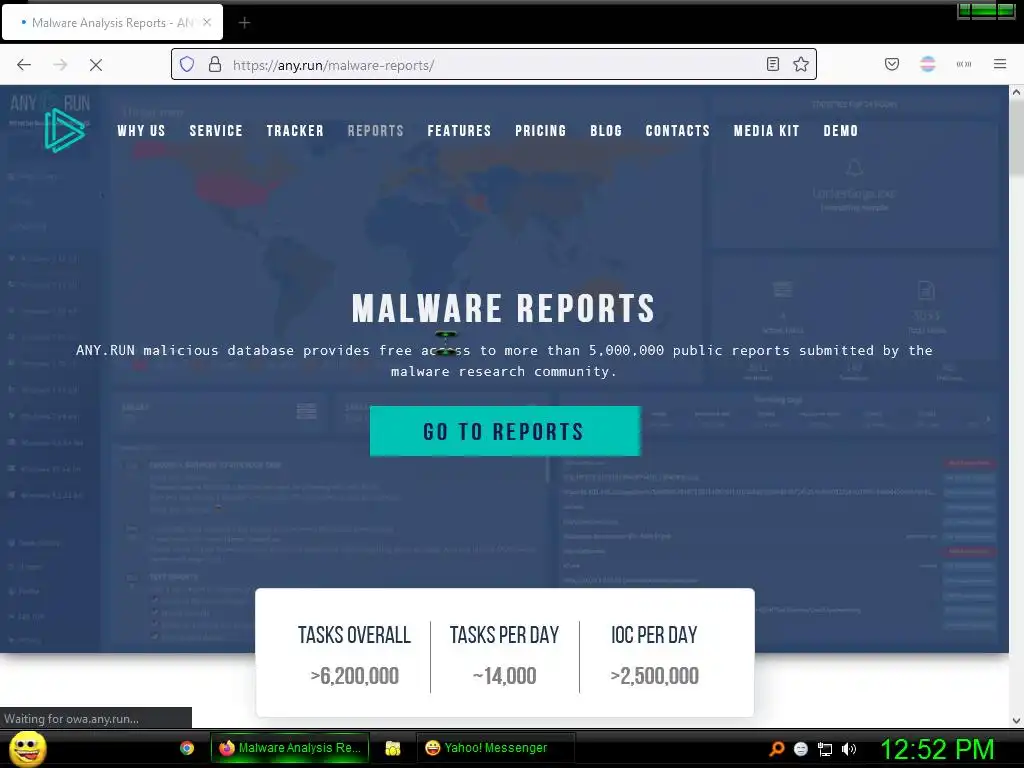Open SERVICE menu item
The image size is (1024, 768).
(x=216, y=131)
